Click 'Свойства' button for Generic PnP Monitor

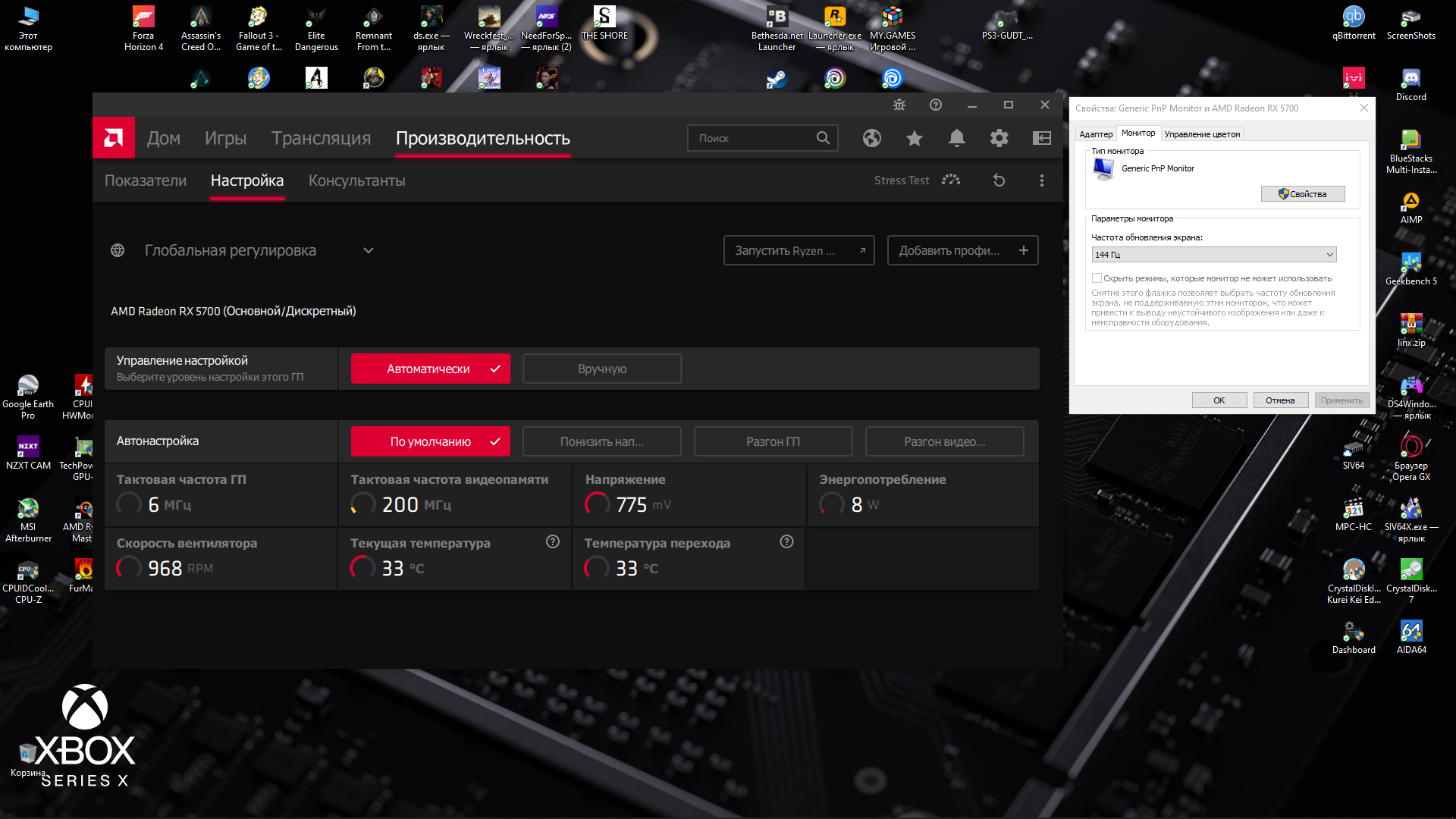[1303, 194]
